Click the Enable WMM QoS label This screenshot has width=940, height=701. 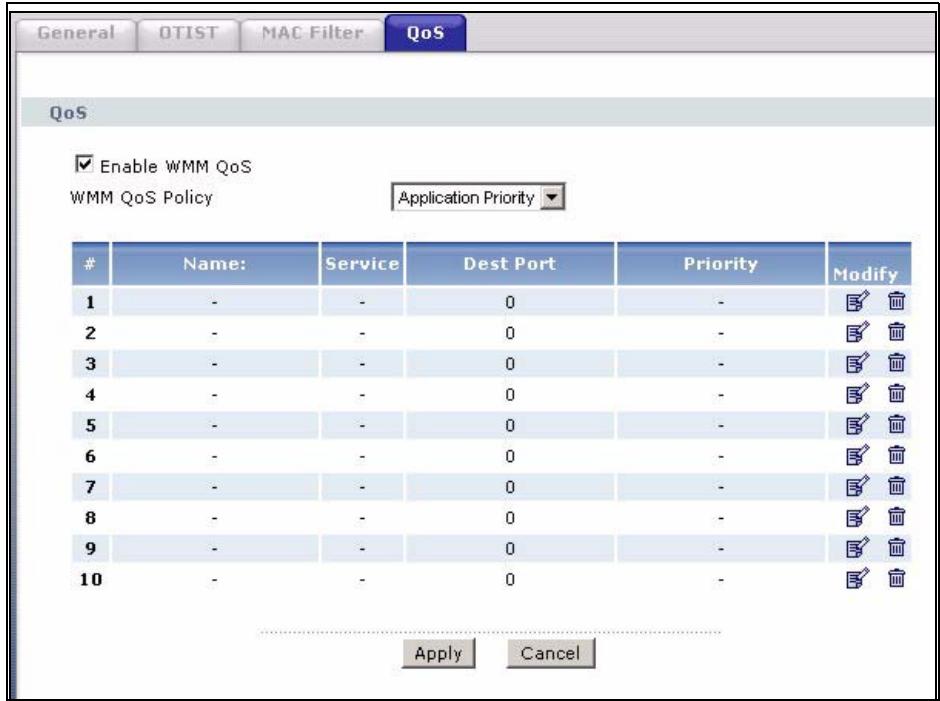(x=176, y=166)
